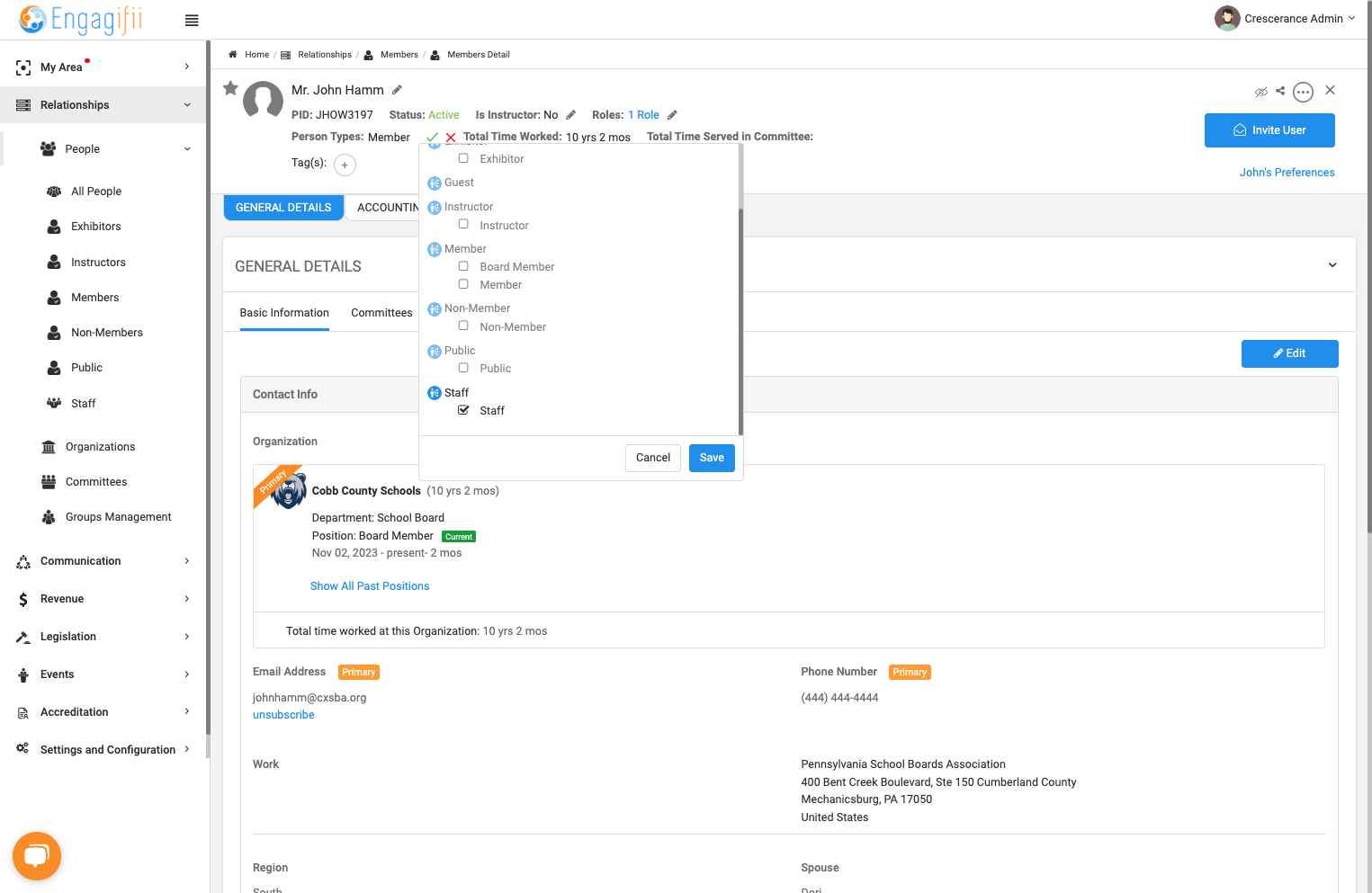The image size is (1372, 893).
Task: Switch to GENERAL DETAILS tab
Action: point(283,208)
